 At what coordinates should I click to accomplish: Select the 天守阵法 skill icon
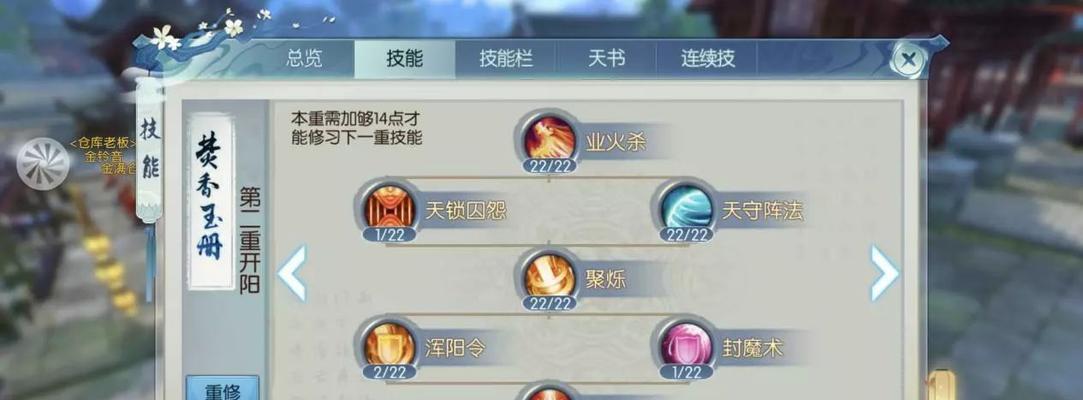coord(686,207)
